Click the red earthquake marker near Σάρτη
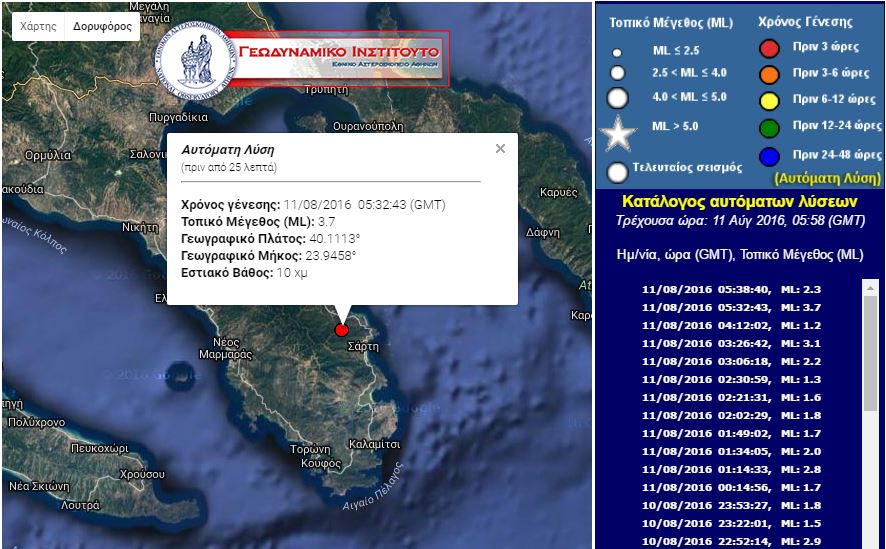 tap(341, 330)
